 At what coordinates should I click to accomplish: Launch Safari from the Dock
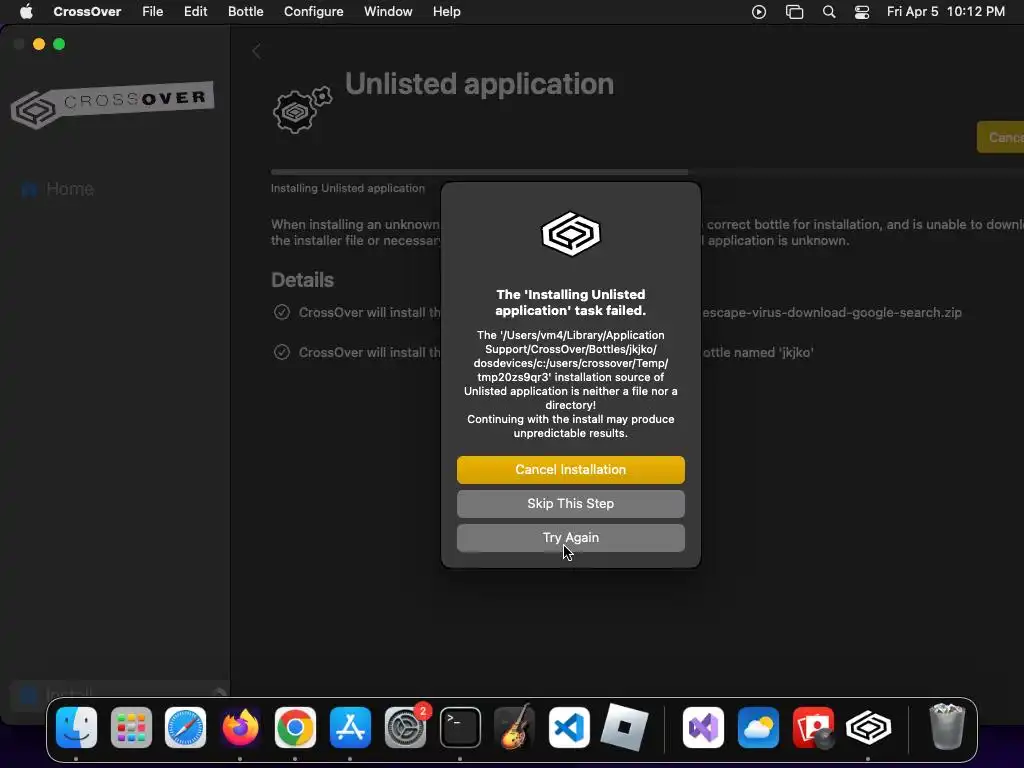[185, 727]
